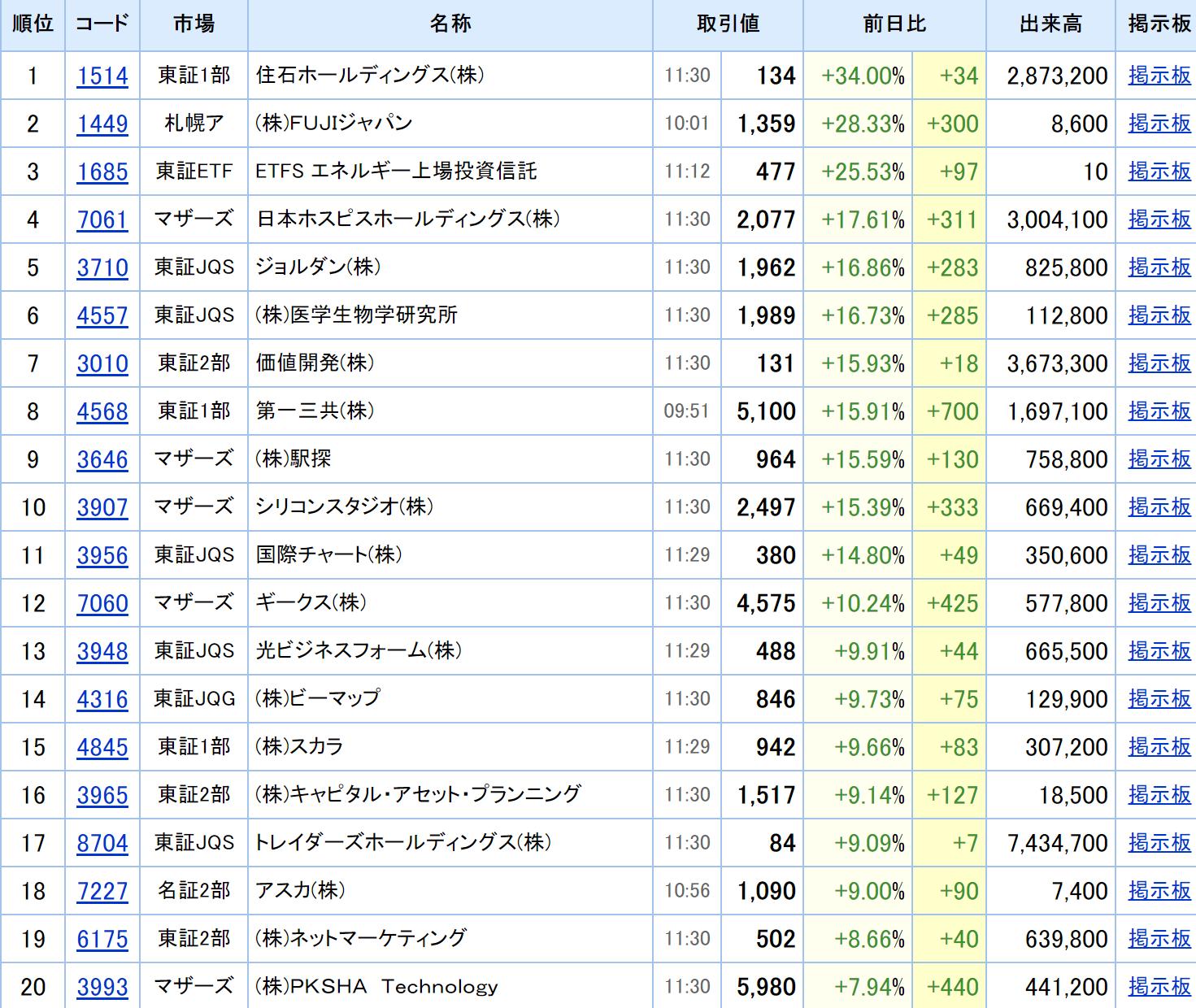Open 掲示板 link for 医学生物学研究所
The image size is (1196, 1008).
pos(1159,315)
